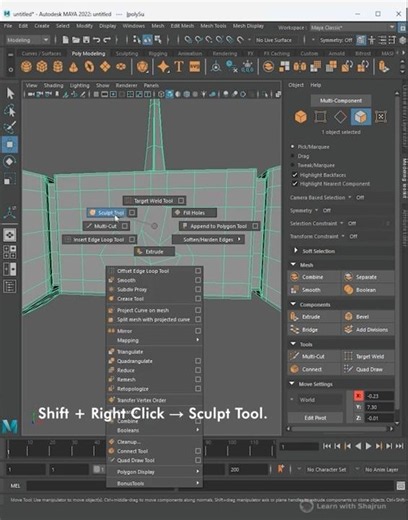Select Edge mode diamond icon
The height and width of the screenshot is (520, 408).
(x=340, y=117)
